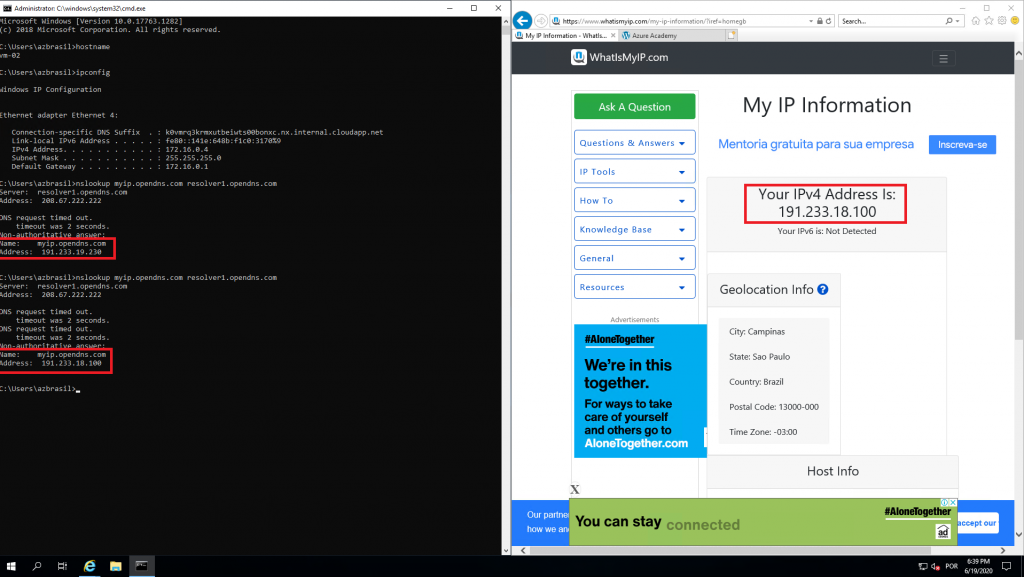The width and height of the screenshot is (1024, 577).
Task: Open the address bar autocomplete dropdown arrow
Action: [x=811, y=21]
